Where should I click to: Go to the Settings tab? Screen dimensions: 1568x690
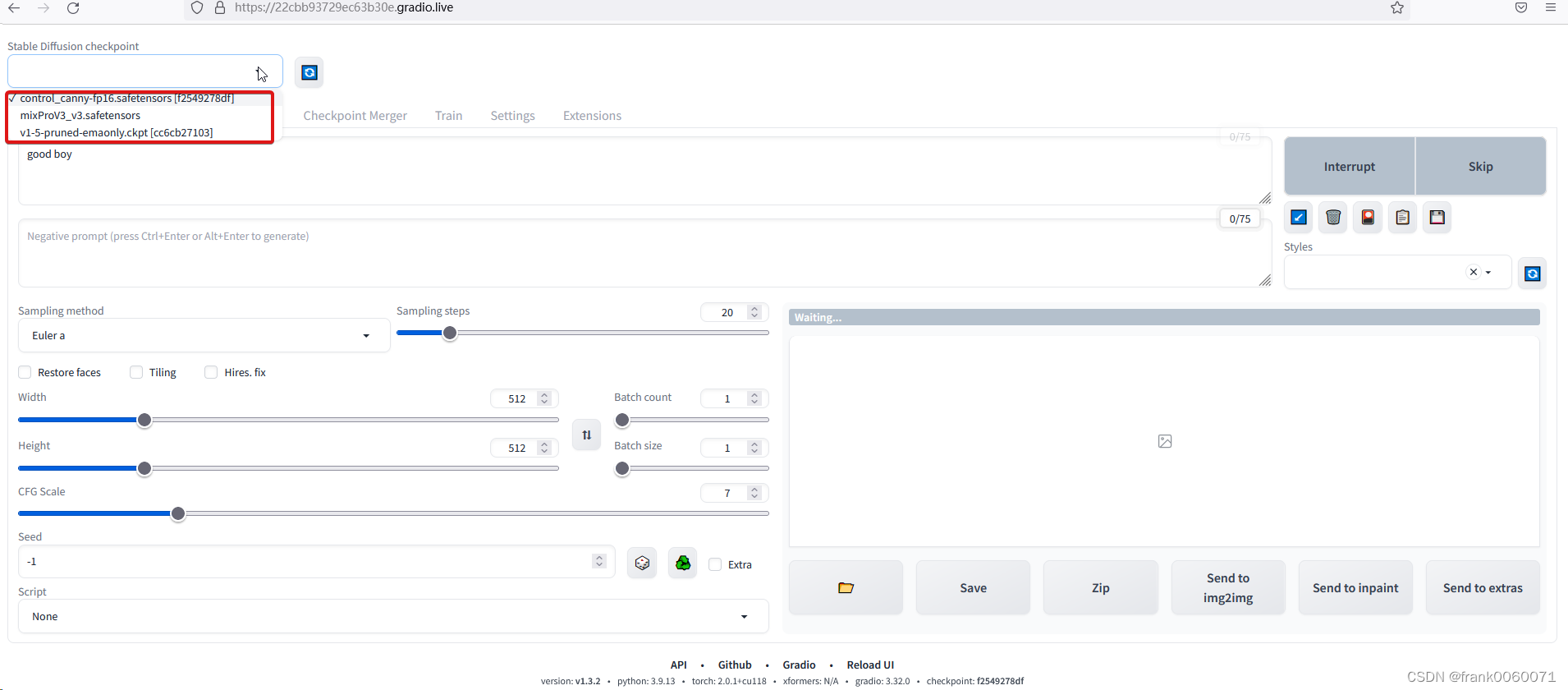click(512, 116)
